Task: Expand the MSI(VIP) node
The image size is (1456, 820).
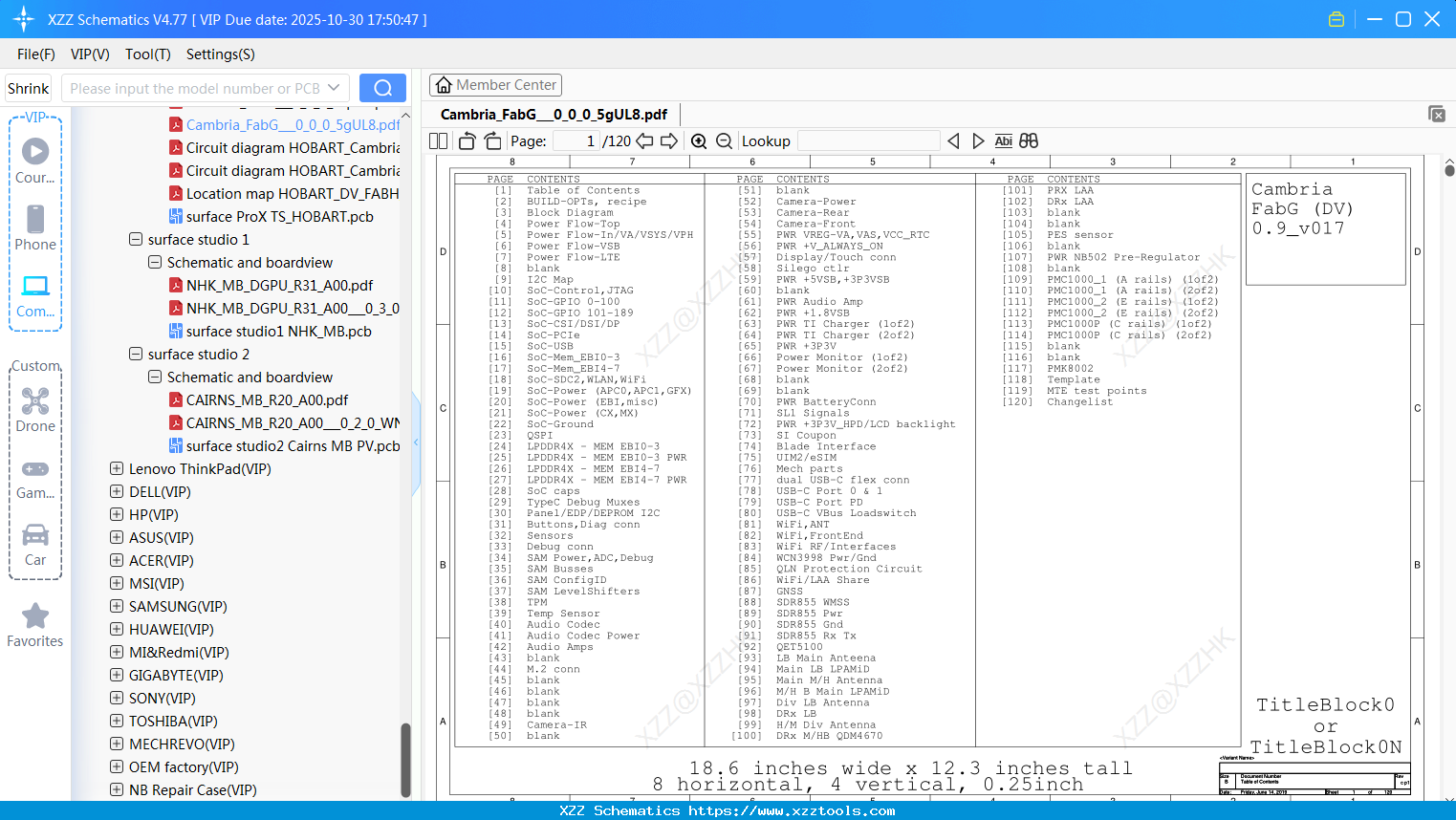Action: (117, 583)
